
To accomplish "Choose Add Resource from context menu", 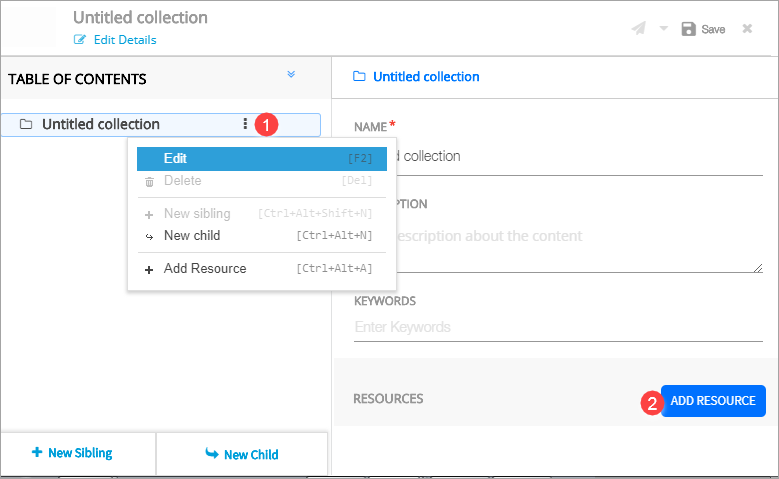I will point(204,269).
